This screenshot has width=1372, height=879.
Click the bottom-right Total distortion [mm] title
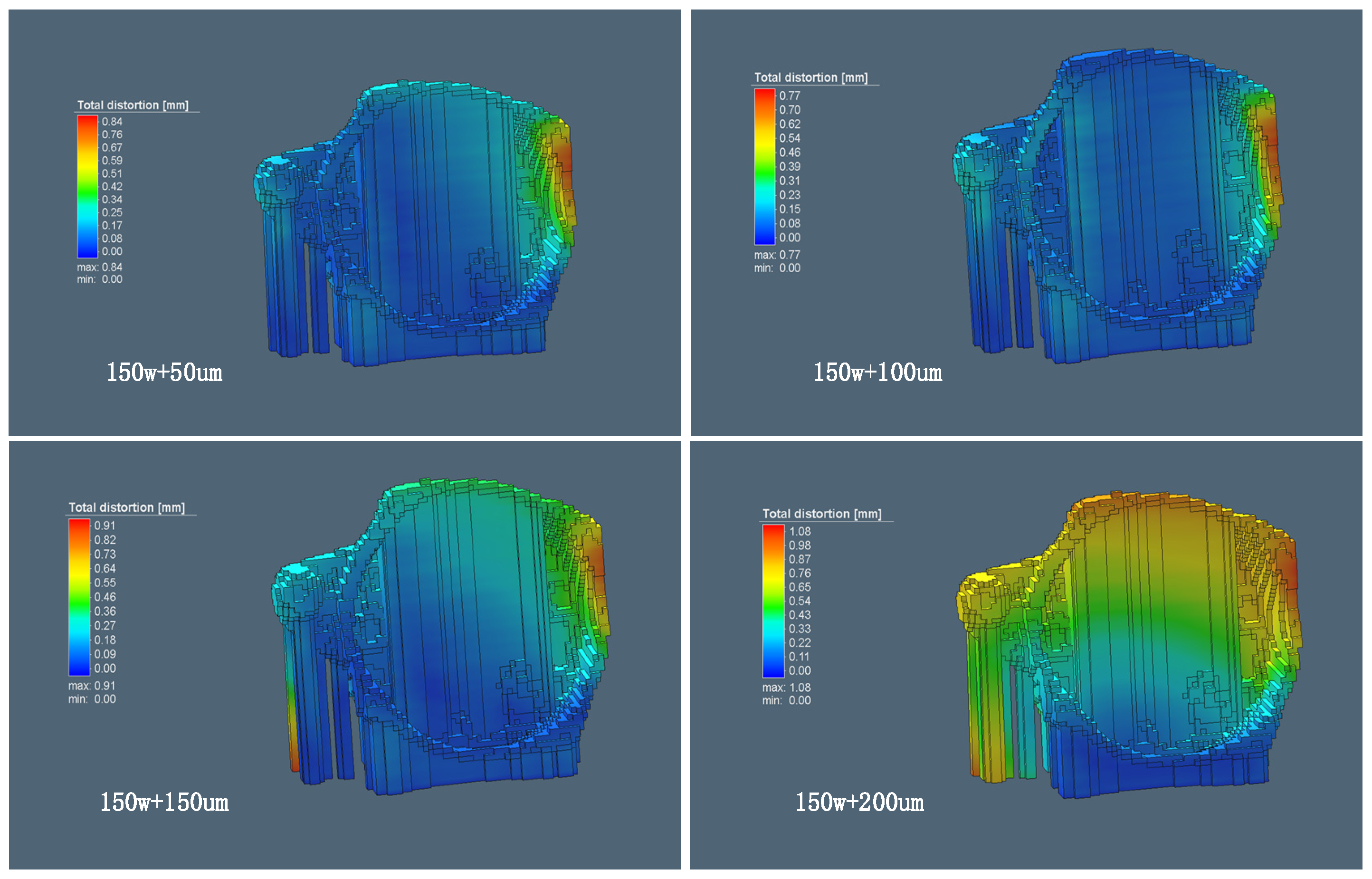pos(822,514)
